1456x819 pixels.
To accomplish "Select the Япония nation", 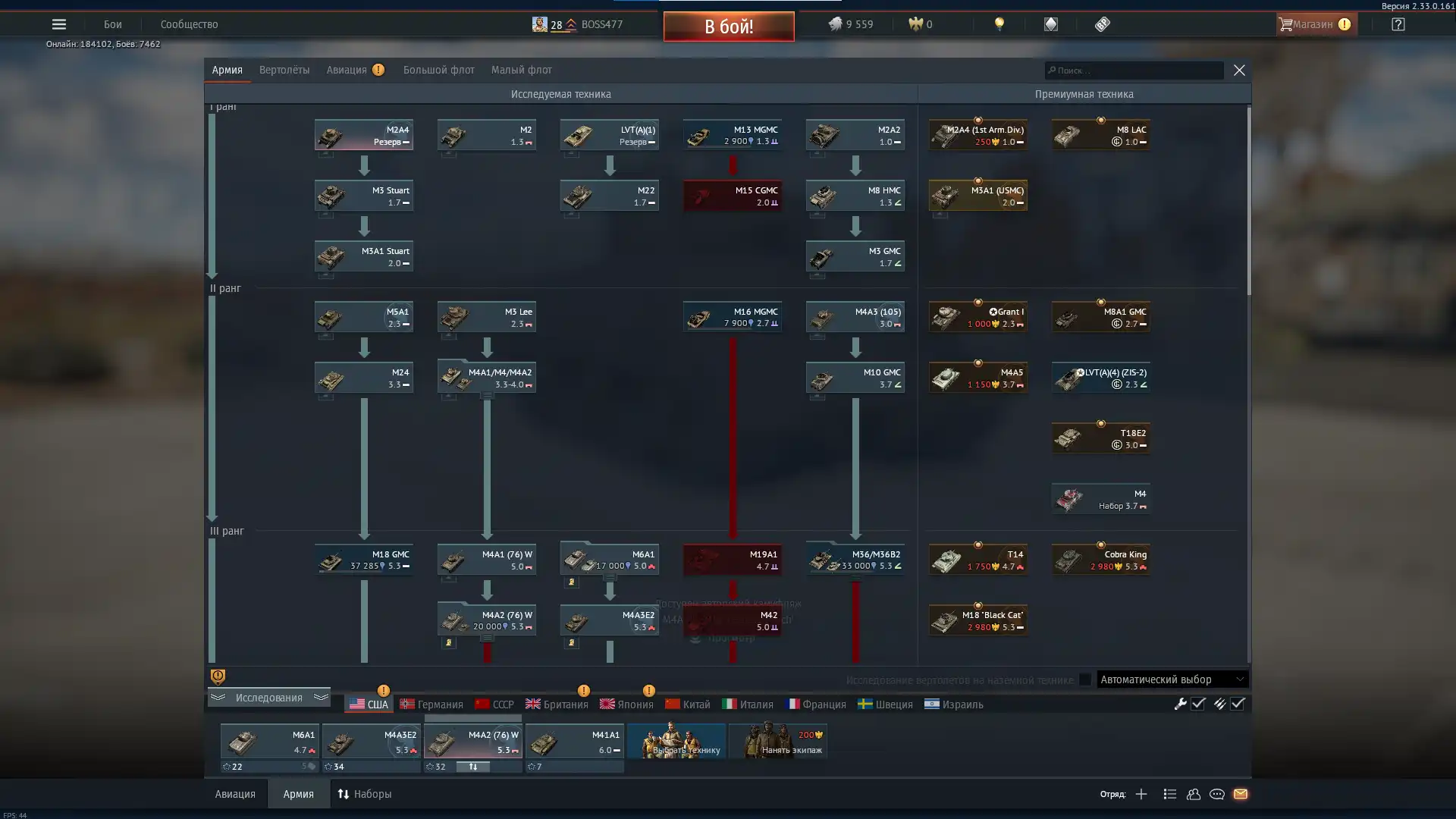I will click(626, 704).
